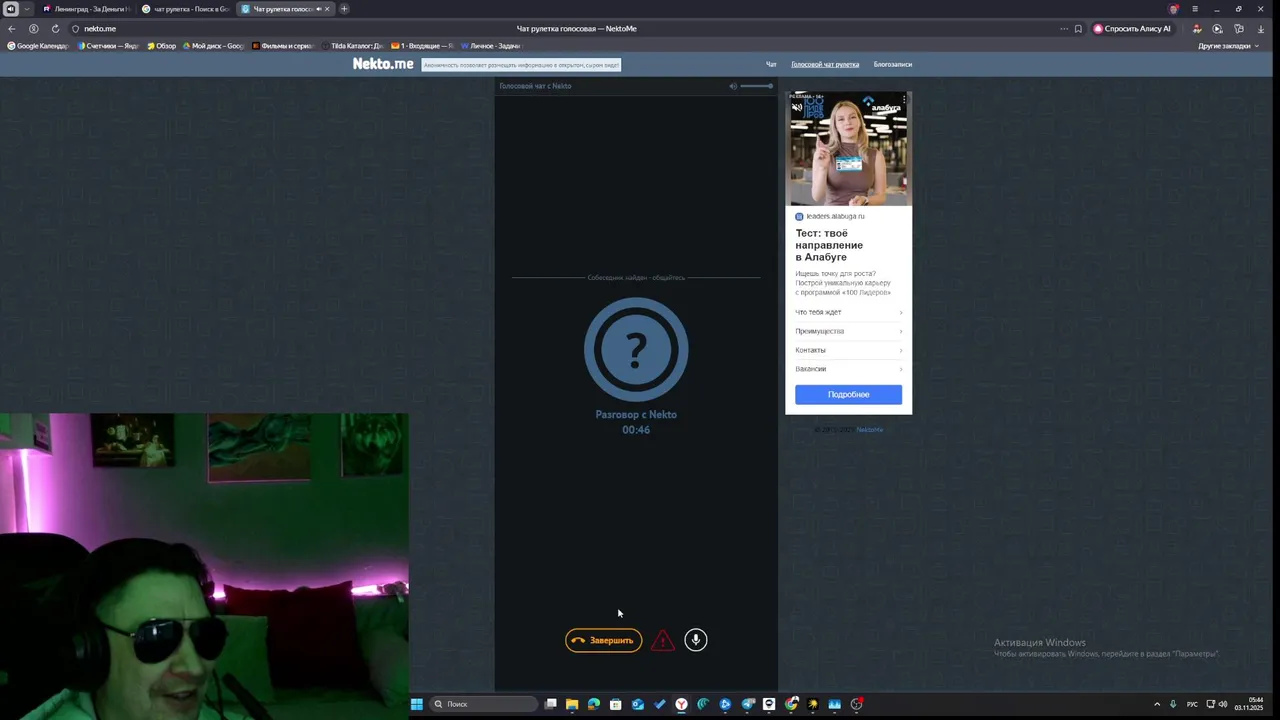Adjust the voice chat volume slider
Image resolution: width=1280 pixels, height=720 pixels.
click(x=757, y=86)
